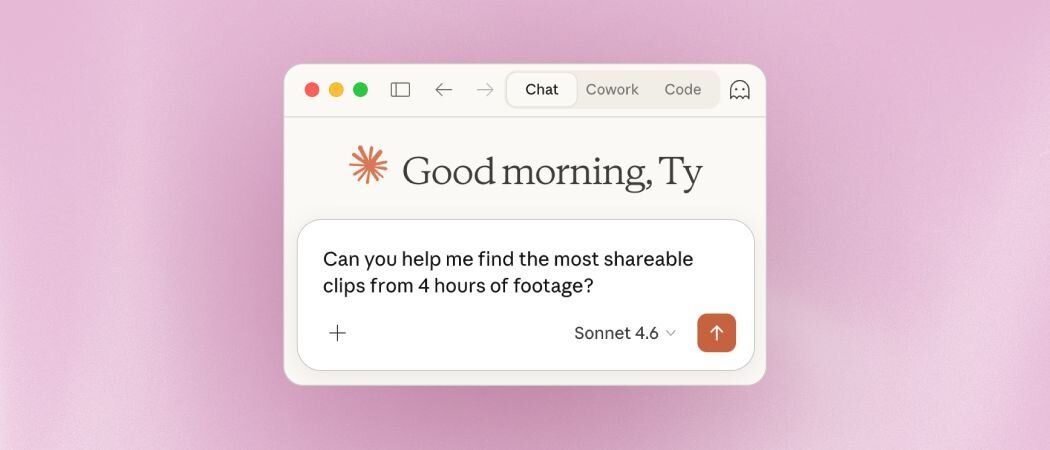This screenshot has height=450, width=1050.
Task: Go back with the left arrow
Action: tap(443, 90)
